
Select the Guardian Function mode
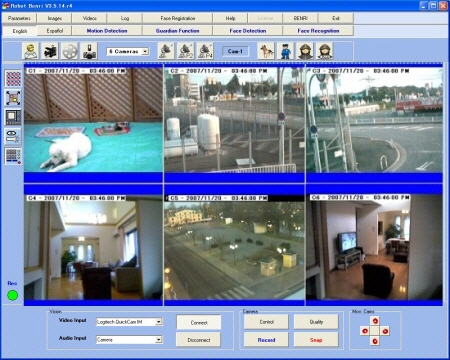pos(178,31)
